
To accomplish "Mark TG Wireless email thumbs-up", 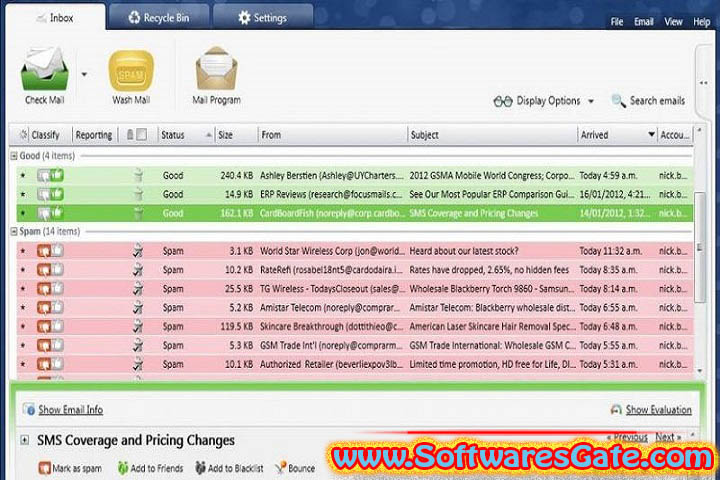I will (x=57, y=288).
